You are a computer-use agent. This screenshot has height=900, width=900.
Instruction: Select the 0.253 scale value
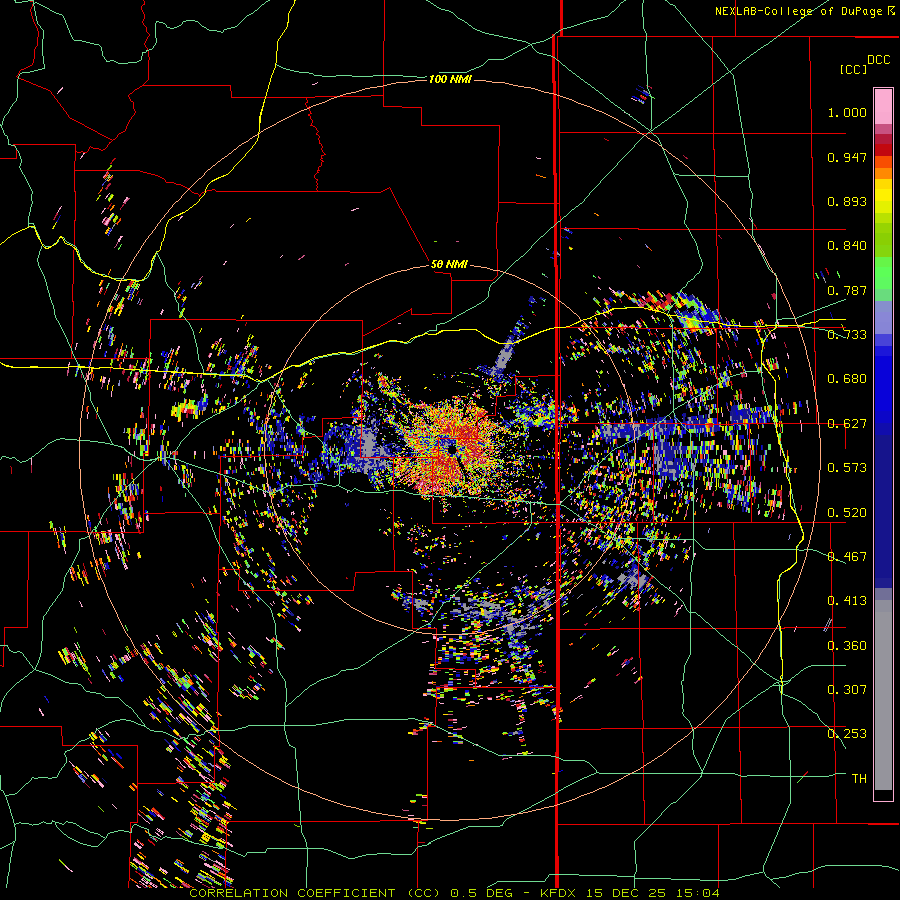click(847, 734)
